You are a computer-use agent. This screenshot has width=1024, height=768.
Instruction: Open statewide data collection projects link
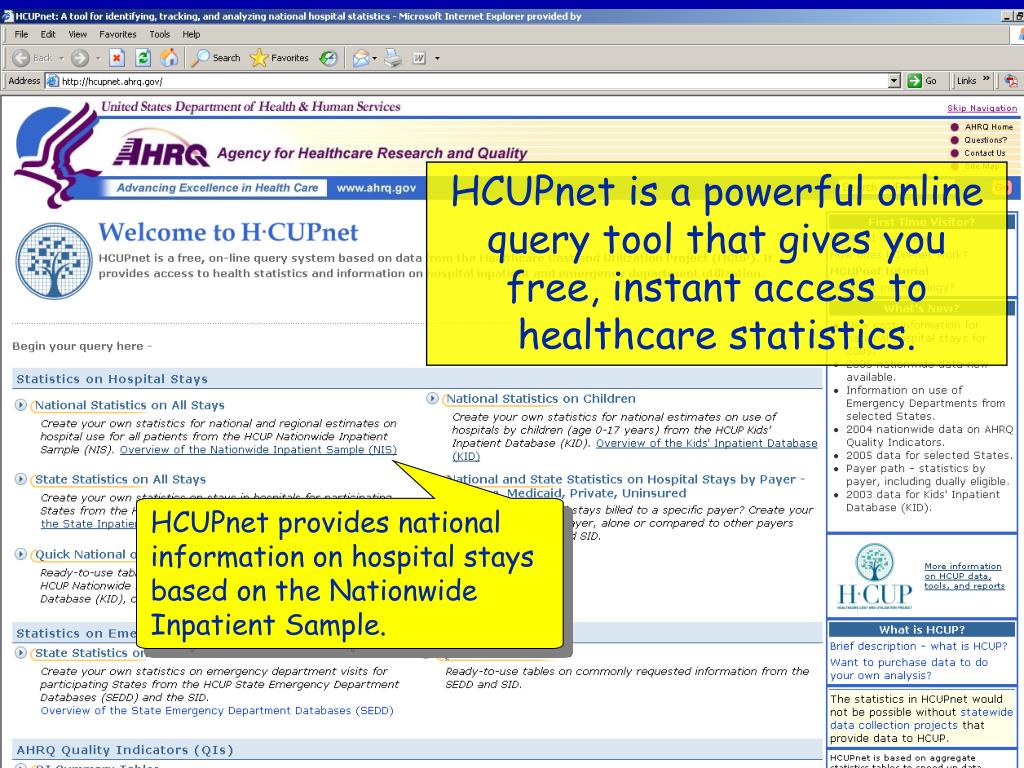(x=921, y=718)
